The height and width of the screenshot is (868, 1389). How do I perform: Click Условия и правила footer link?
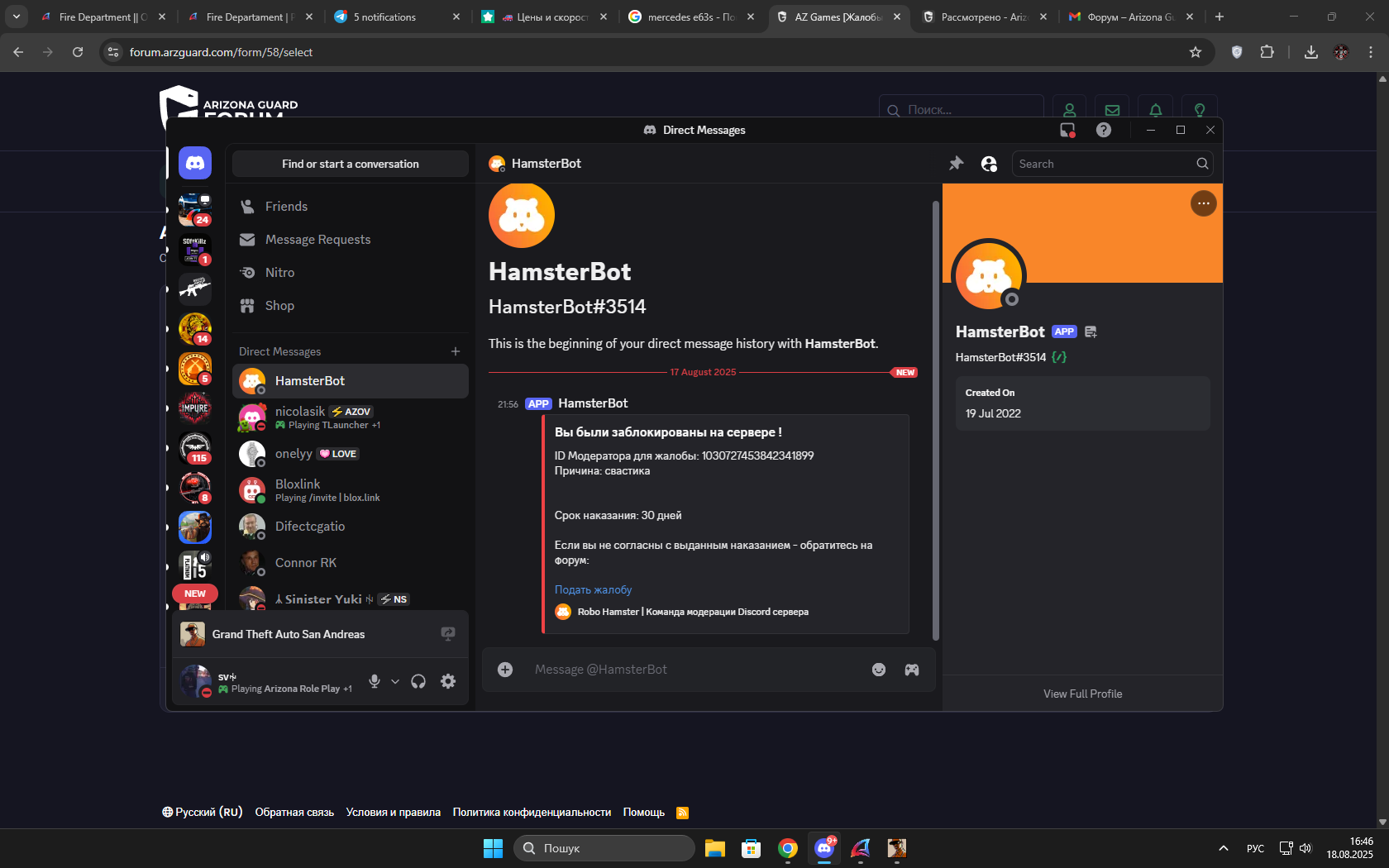point(394,813)
